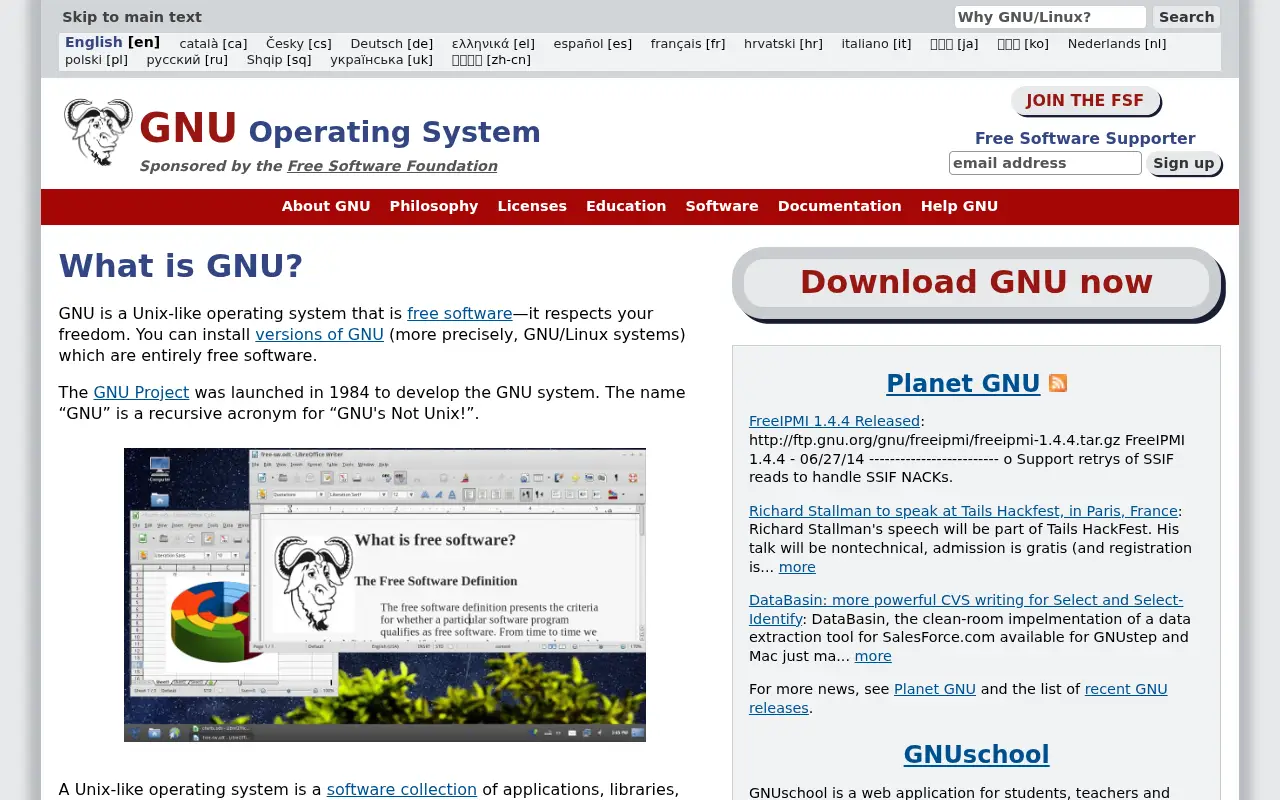Open the FreeIPMI 1.4.4 Released article

[834, 421]
